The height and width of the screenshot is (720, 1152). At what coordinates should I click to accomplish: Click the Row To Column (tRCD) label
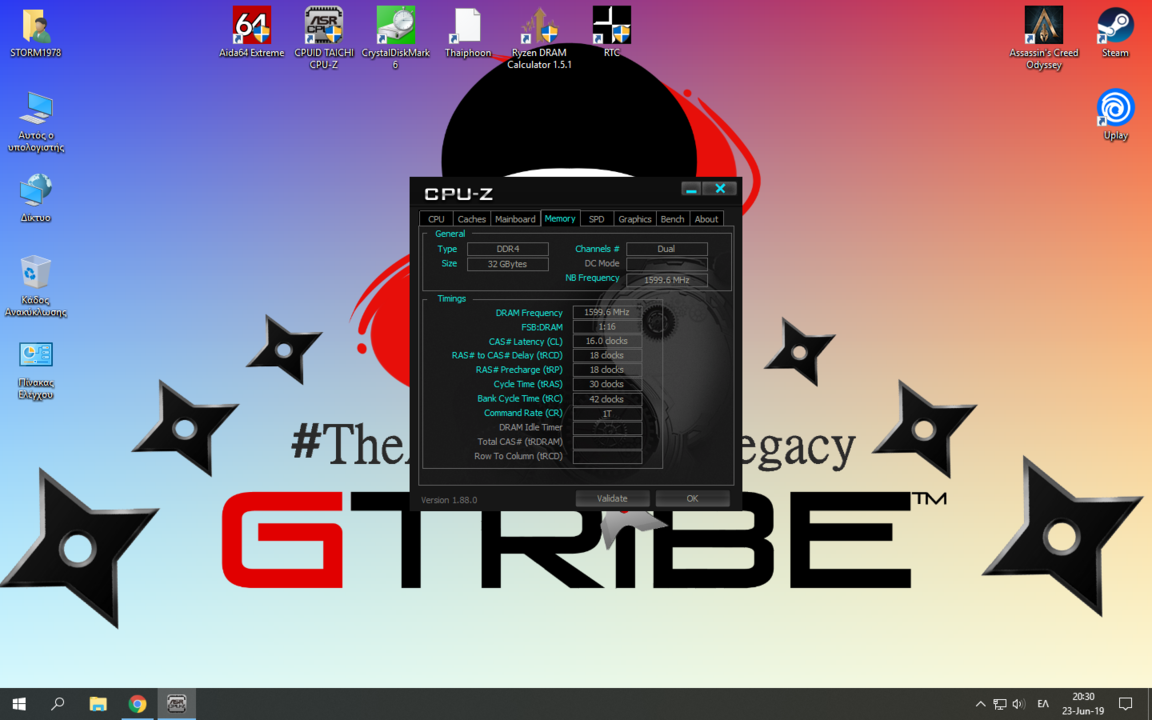[519, 456]
